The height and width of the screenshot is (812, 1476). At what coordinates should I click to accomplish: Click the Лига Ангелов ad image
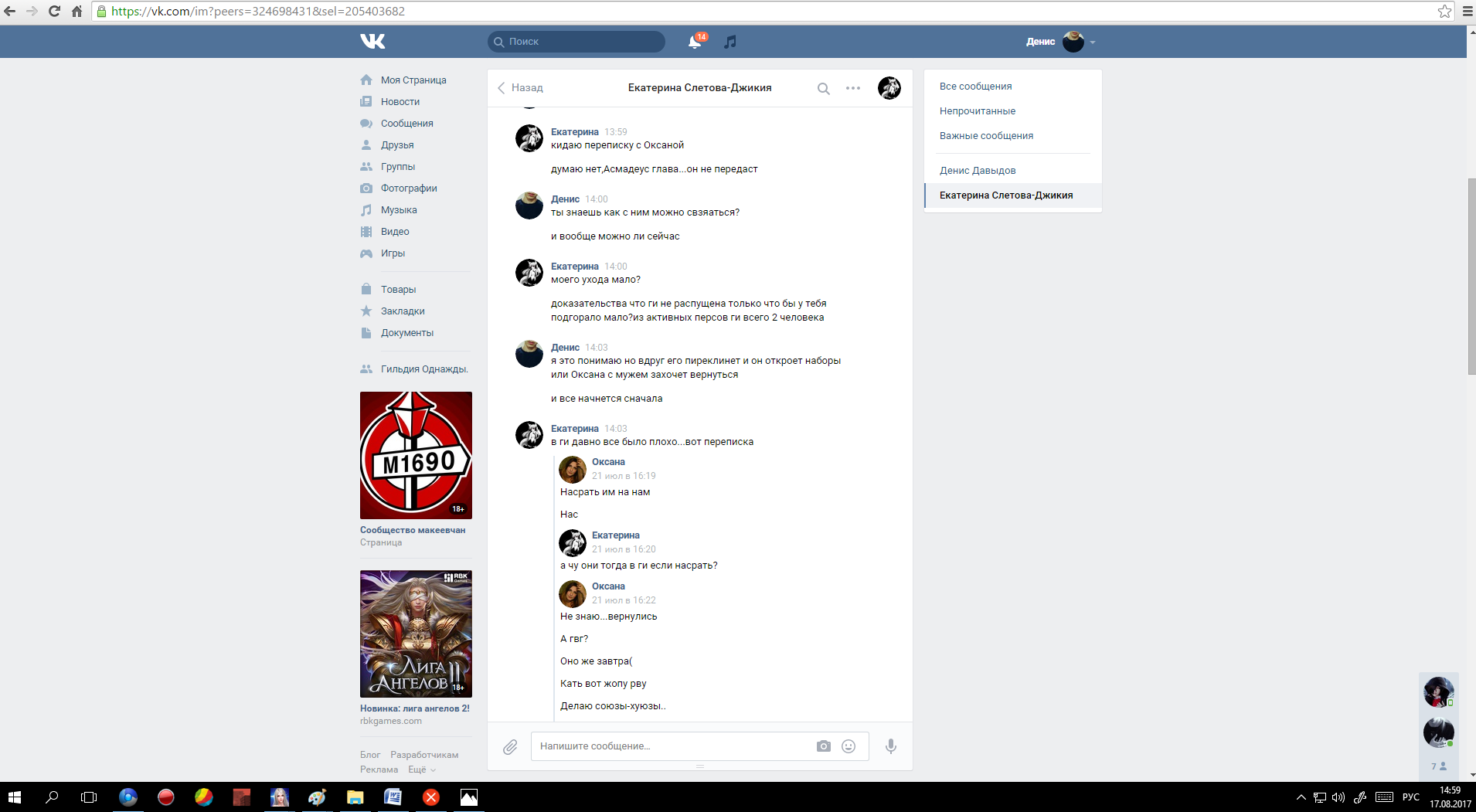pos(416,634)
